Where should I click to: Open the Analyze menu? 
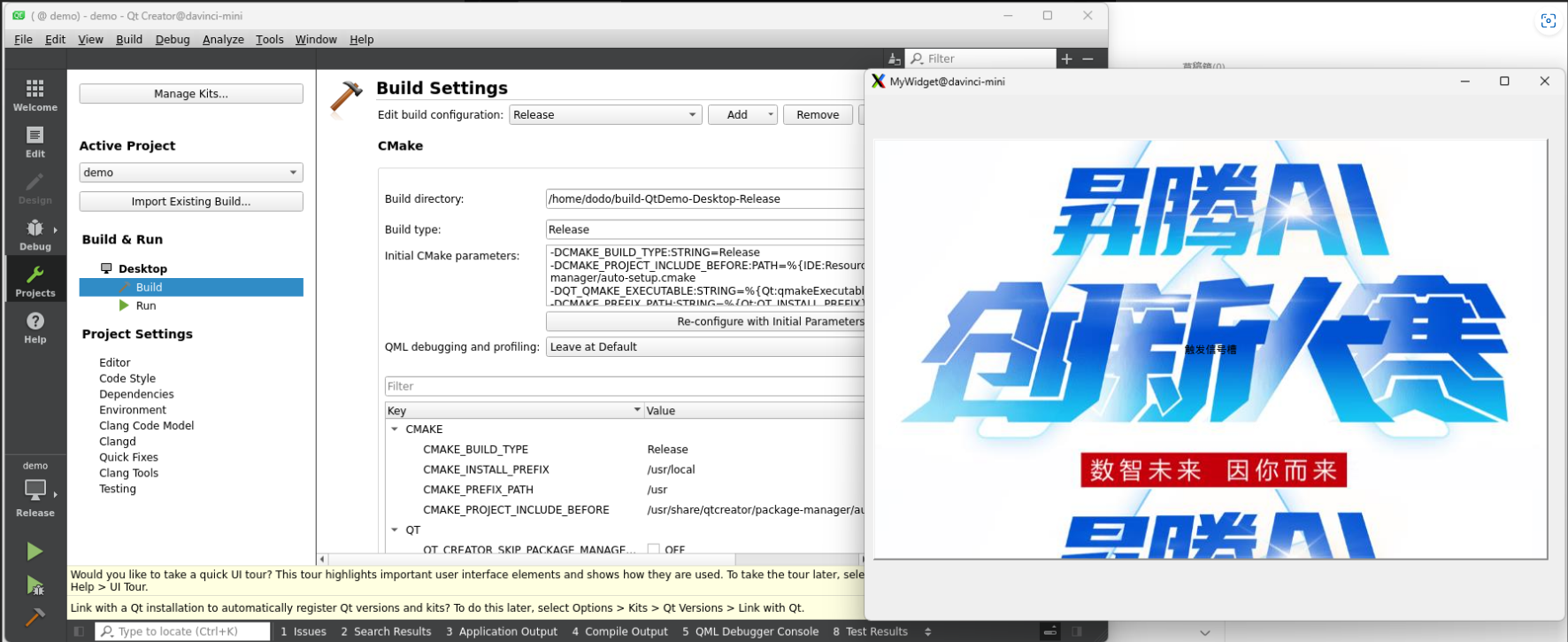pyautogui.click(x=223, y=40)
